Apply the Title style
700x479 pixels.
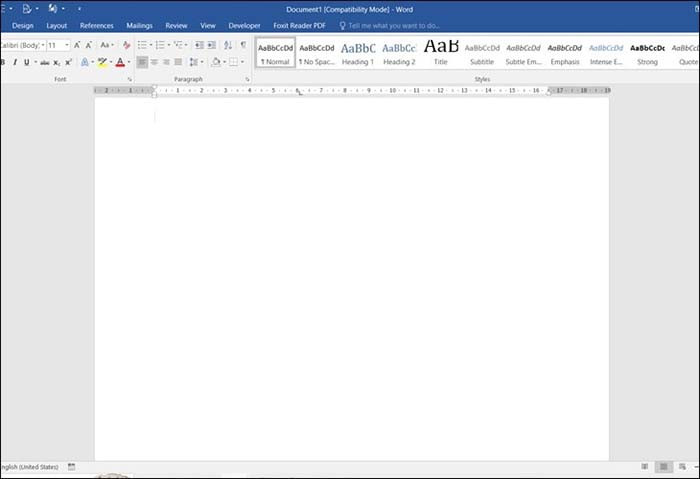pyautogui.click(x=441, y=53)
